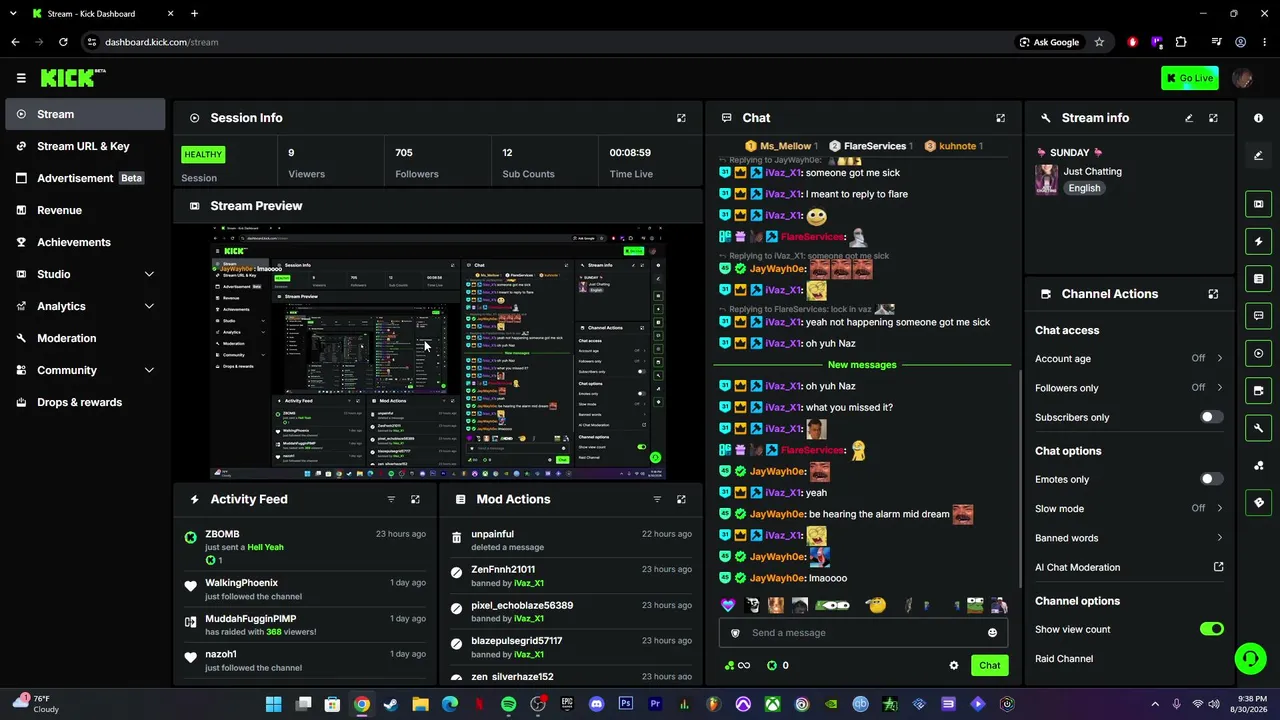Open the Slow mode setting chevron
This screenshot has width=1280, height=720.
click(x=1219, y=508)
